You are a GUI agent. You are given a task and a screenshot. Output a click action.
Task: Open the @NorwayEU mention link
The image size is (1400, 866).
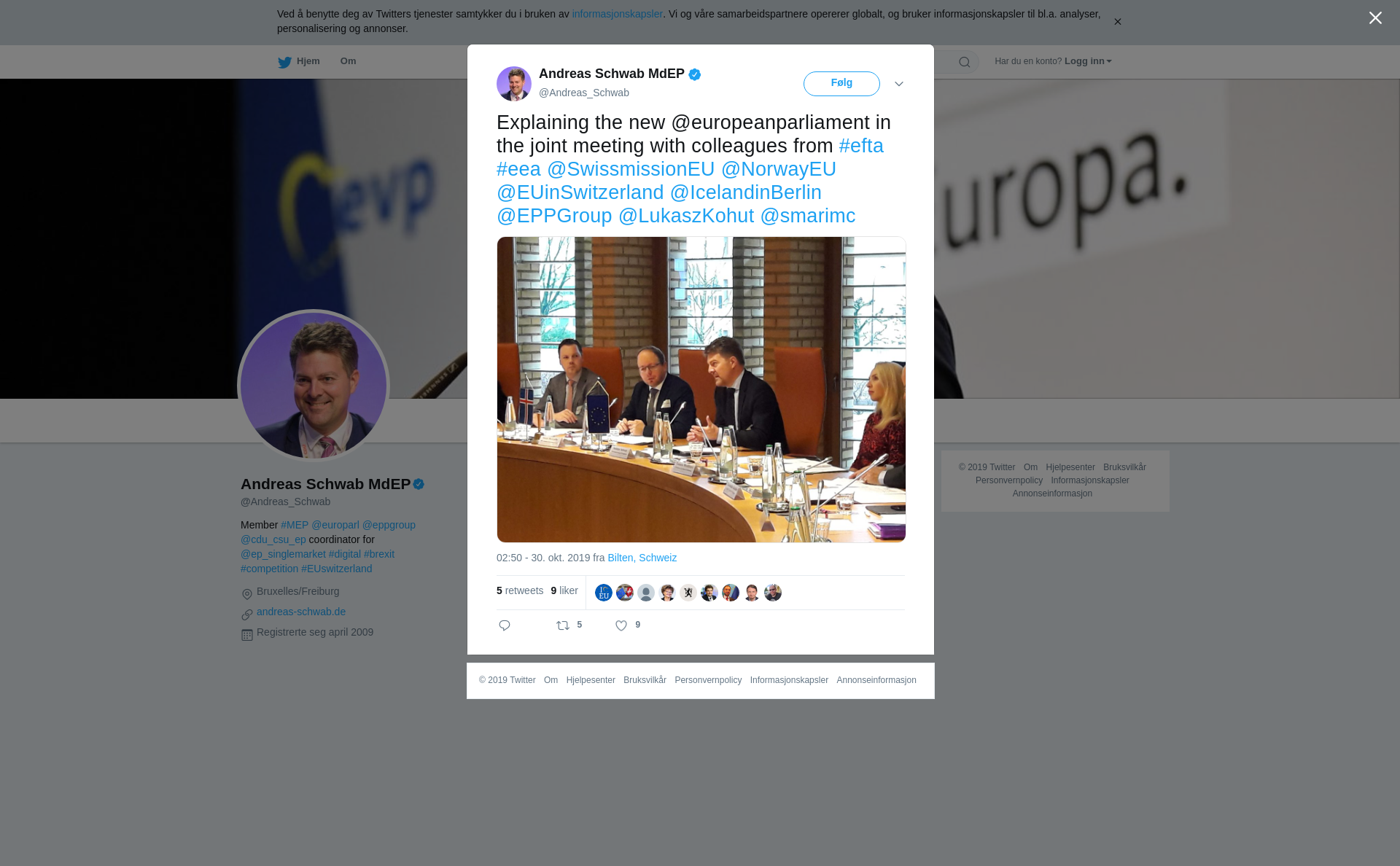[x=779, y=169]
